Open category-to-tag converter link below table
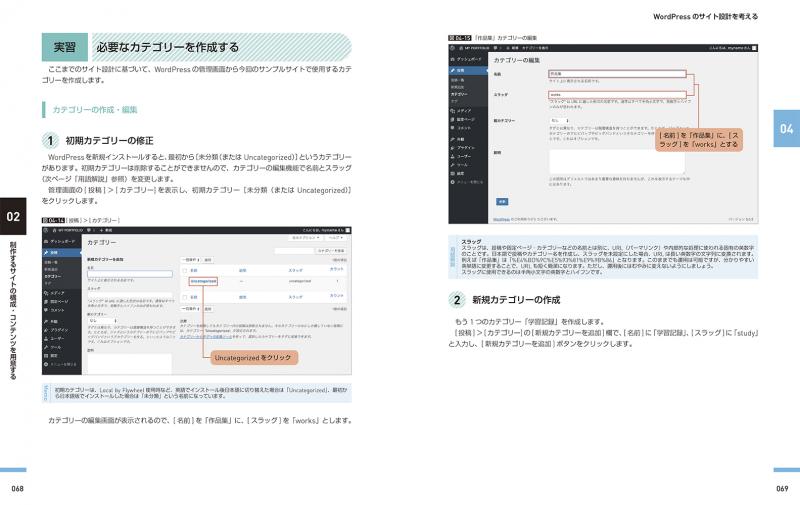The height and width of the screenshot is (505, 800). (206, 337)
